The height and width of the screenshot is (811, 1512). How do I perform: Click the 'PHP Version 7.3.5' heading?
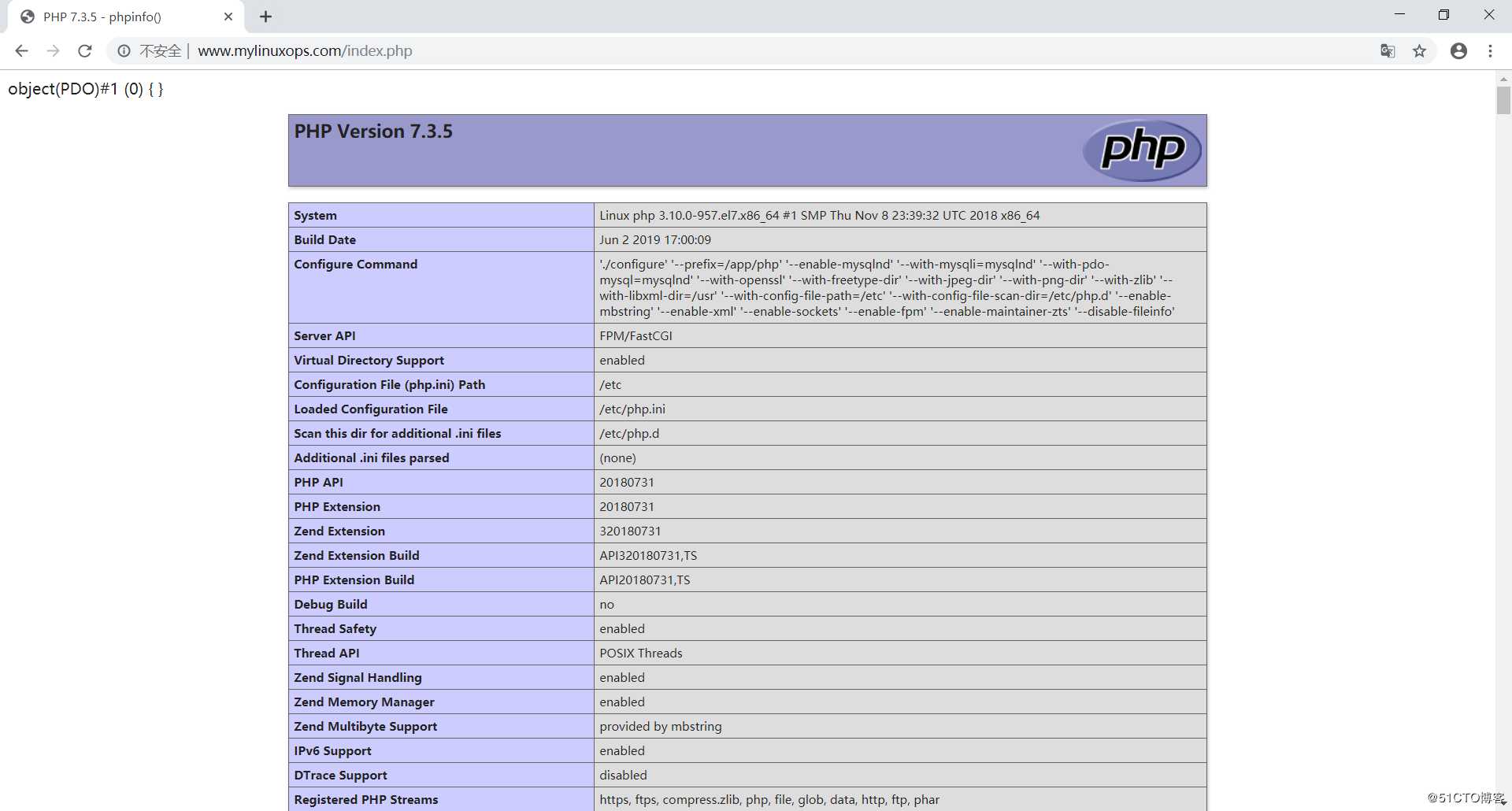click(x=373, y=131)
